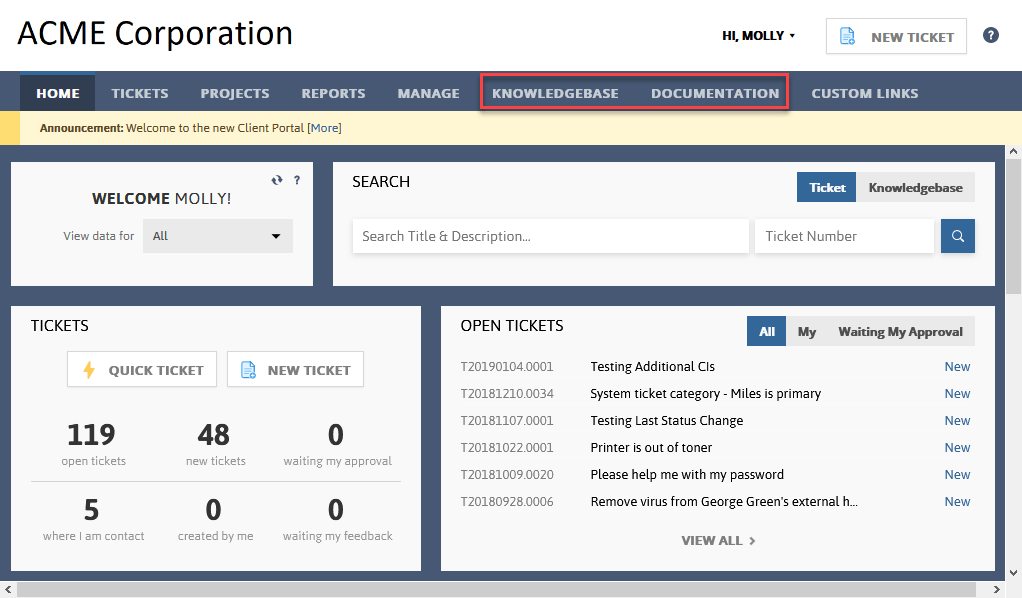
Task: Open the Hi, Molly user menu
Action: coord(759,36)
